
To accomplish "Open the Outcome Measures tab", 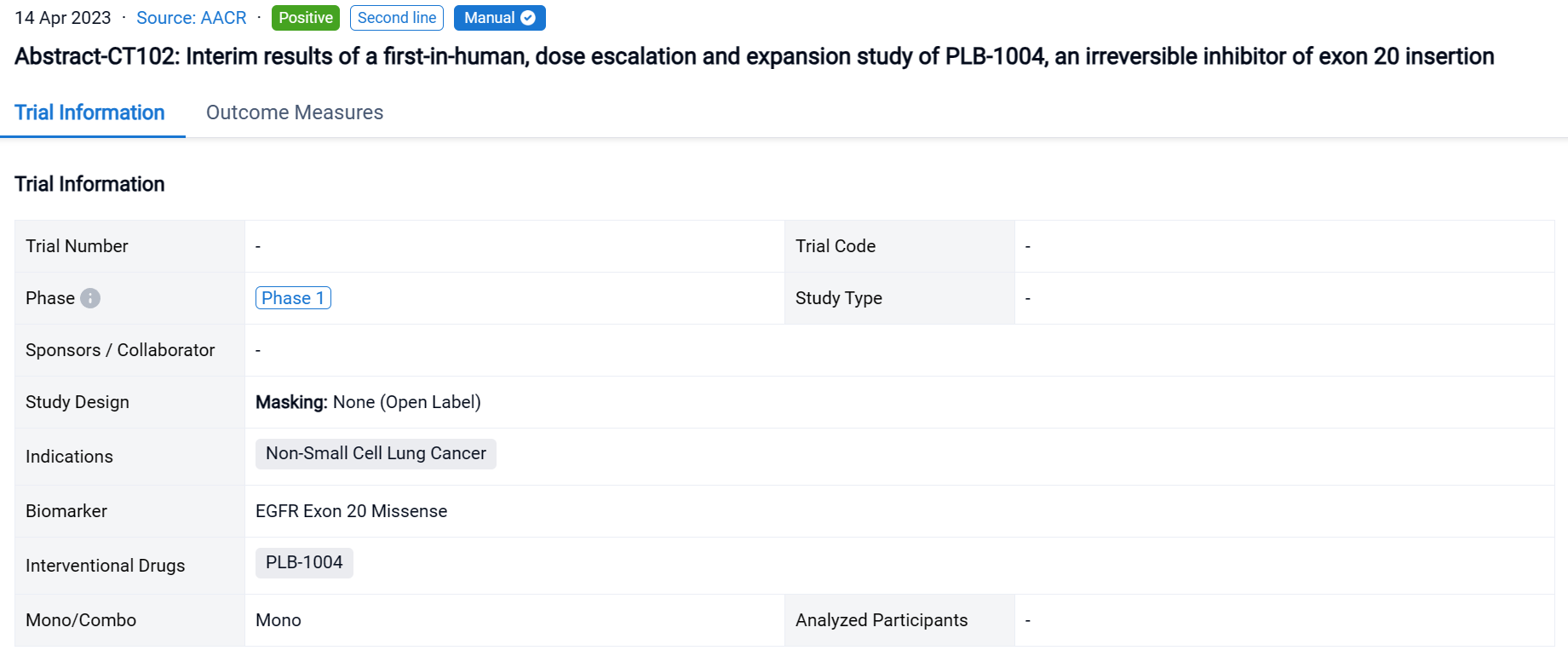I will (295, 112).
